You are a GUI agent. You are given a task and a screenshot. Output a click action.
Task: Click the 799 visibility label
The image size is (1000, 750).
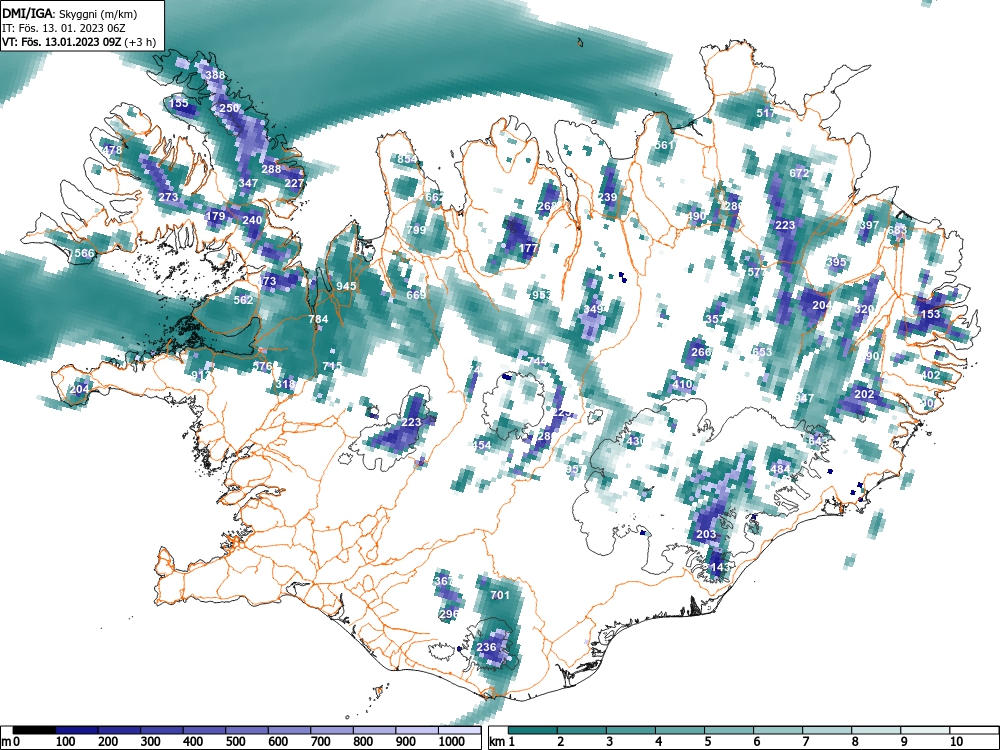[x=416, y=230]
